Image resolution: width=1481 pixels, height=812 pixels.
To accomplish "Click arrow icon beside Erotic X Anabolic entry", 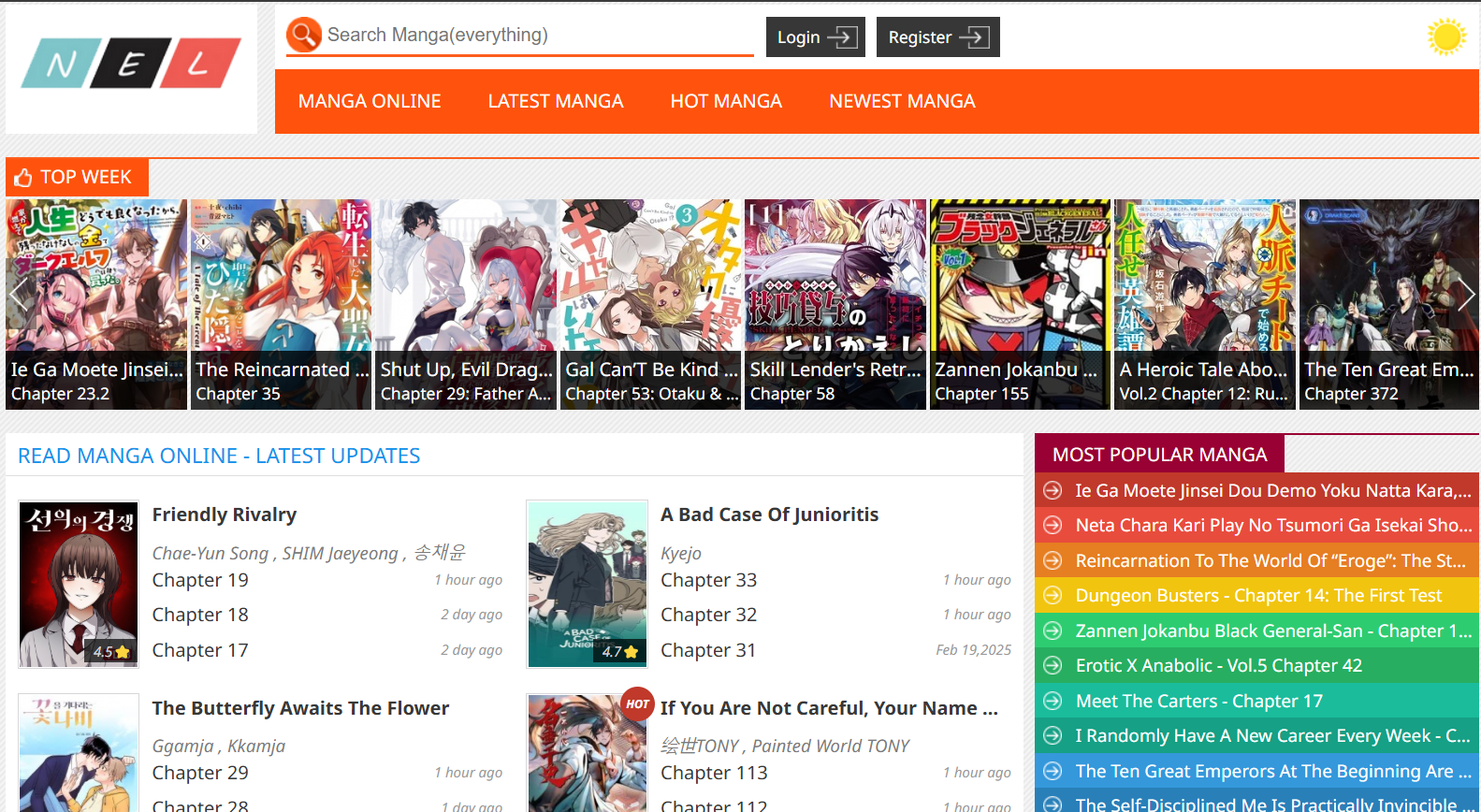I will [x=1053, y=665].
